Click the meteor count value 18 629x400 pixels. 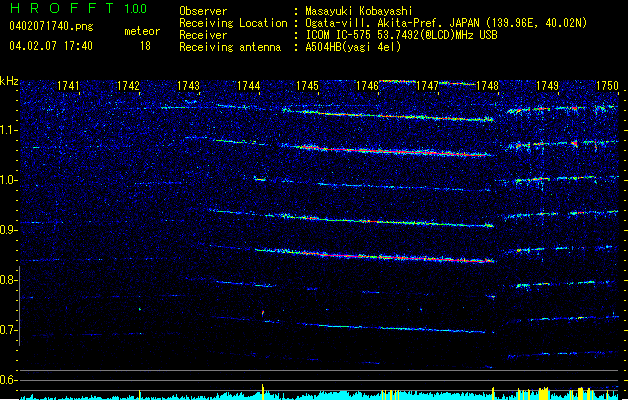point(145,46)
